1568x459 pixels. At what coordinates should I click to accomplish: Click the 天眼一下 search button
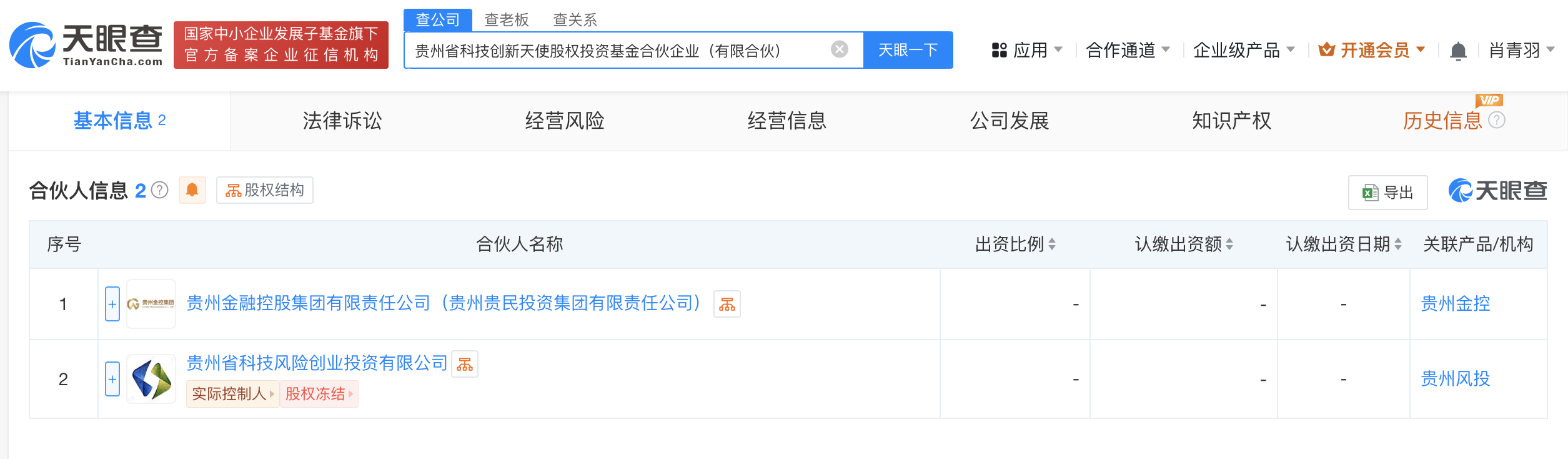[x=908, y=50]
